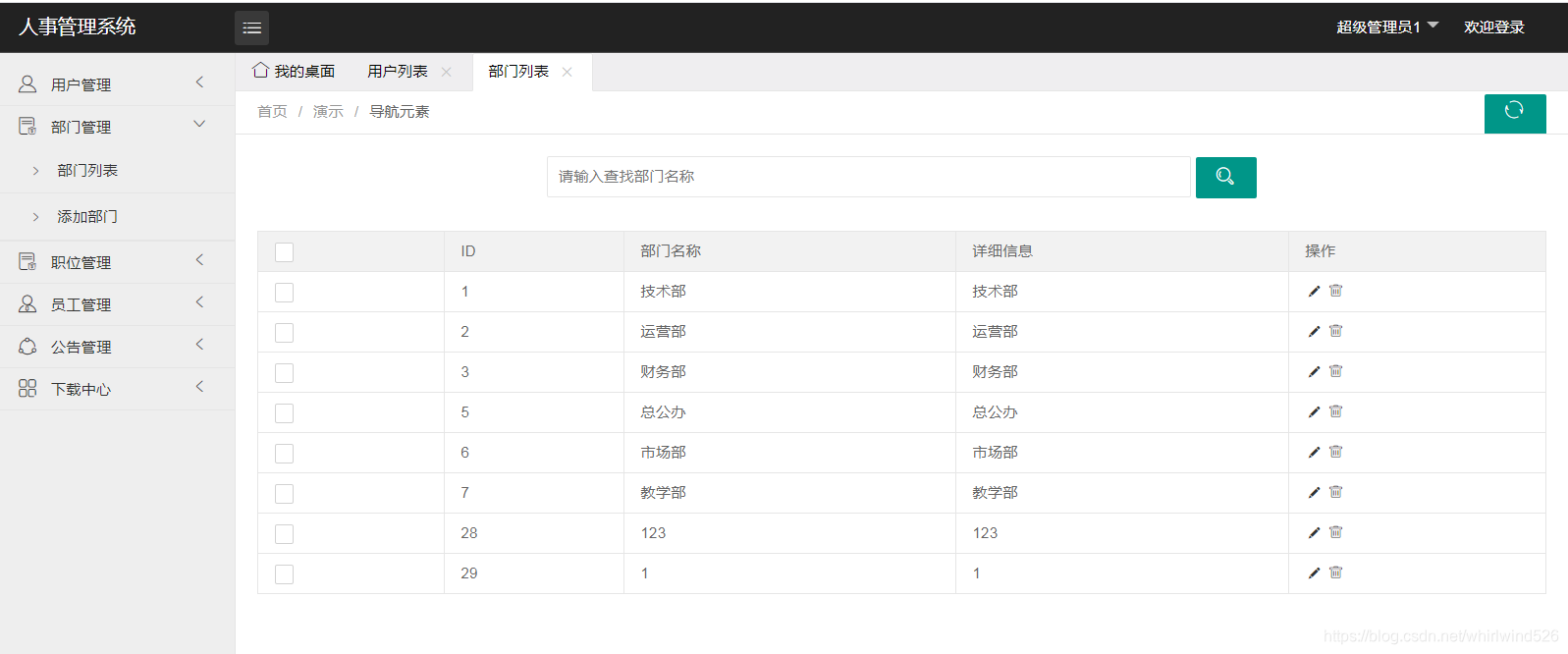Check the checkbox for ID 28 row

[x=285, y=534]
